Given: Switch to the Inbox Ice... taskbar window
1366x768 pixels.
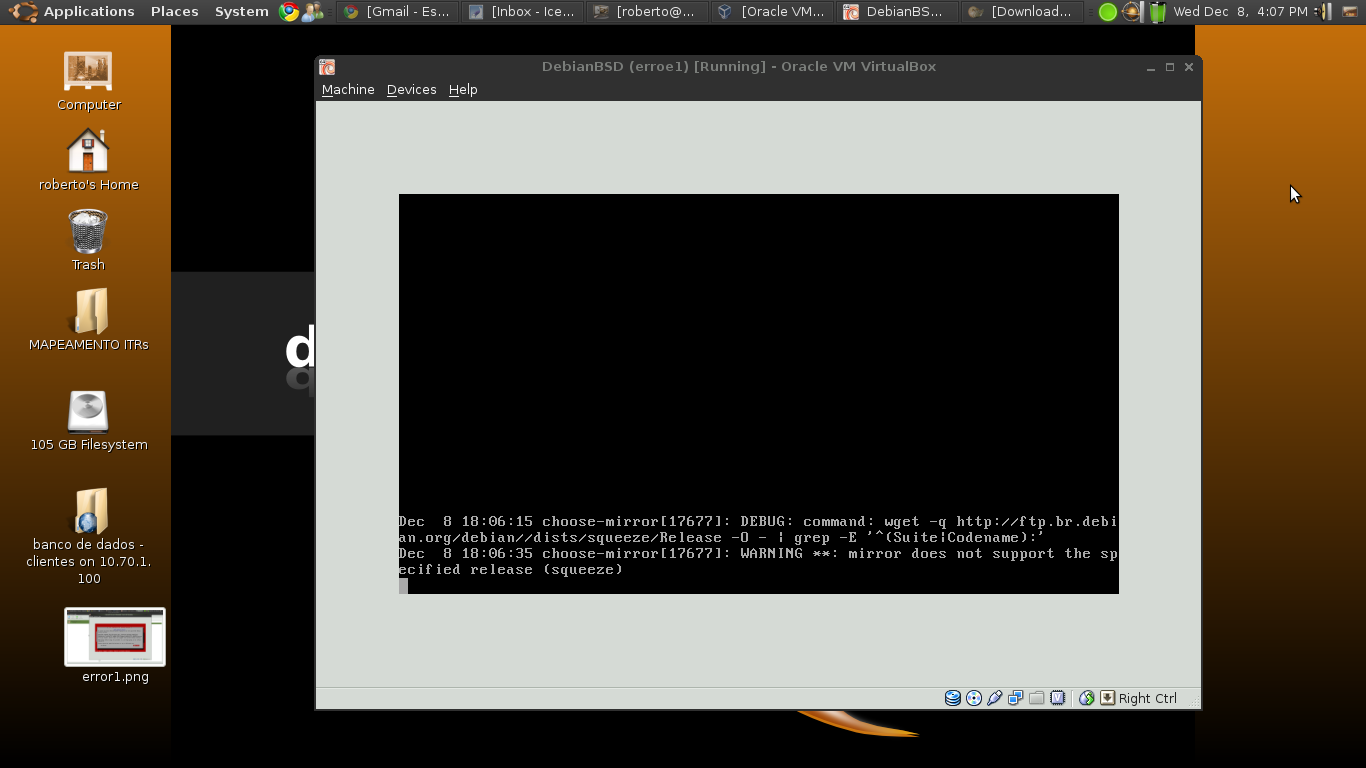Looking at the screenshot, I should (x=522, y=12).
